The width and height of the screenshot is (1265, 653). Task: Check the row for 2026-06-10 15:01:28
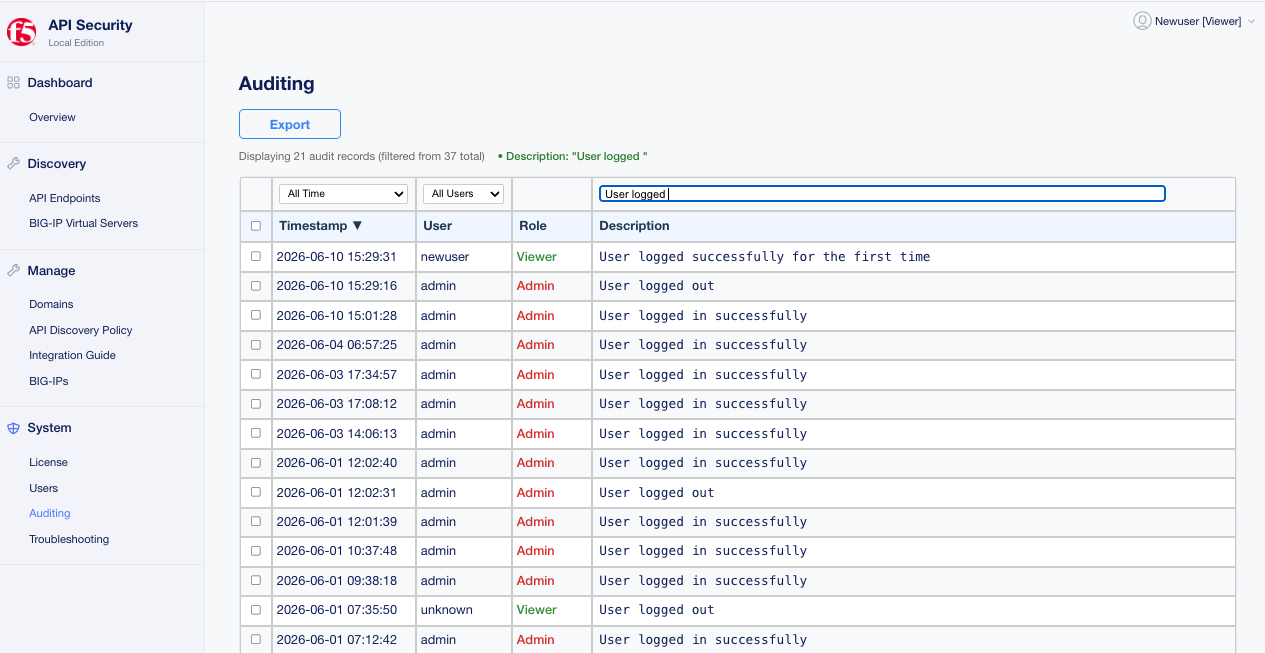pyautogui.click(x=256, y=315)
